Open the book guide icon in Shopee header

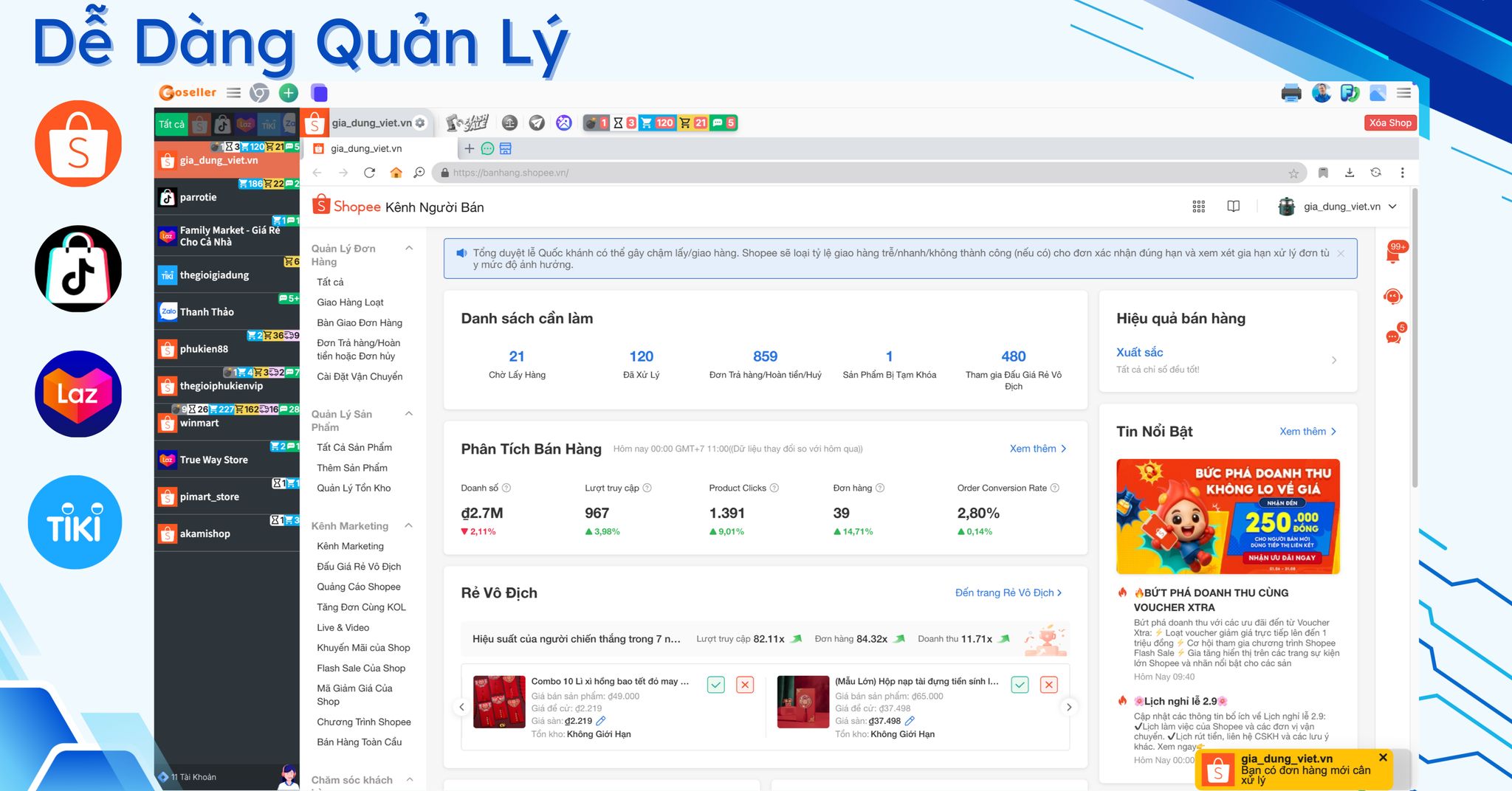click(1234, 207)
